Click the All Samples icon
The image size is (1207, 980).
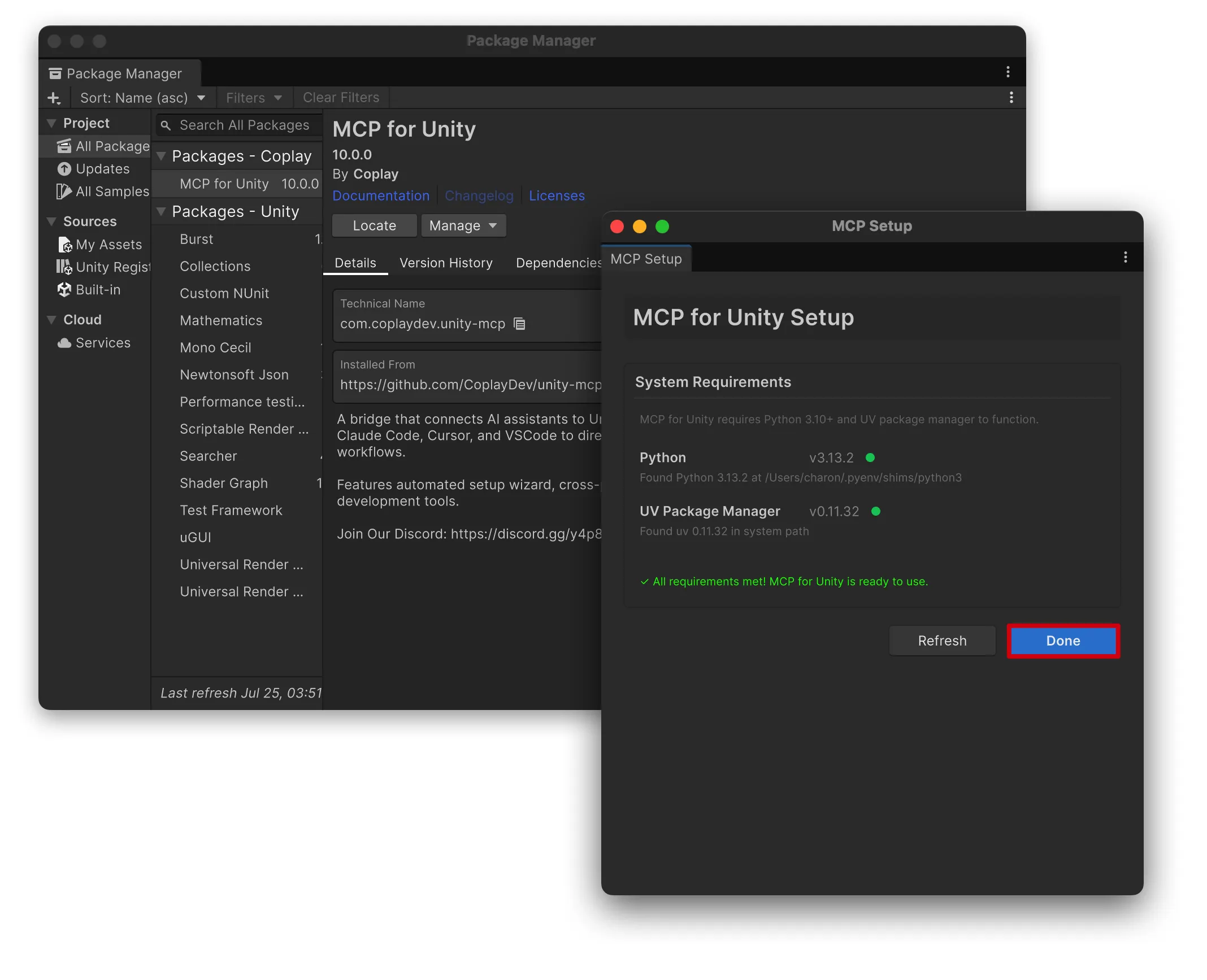64,191
